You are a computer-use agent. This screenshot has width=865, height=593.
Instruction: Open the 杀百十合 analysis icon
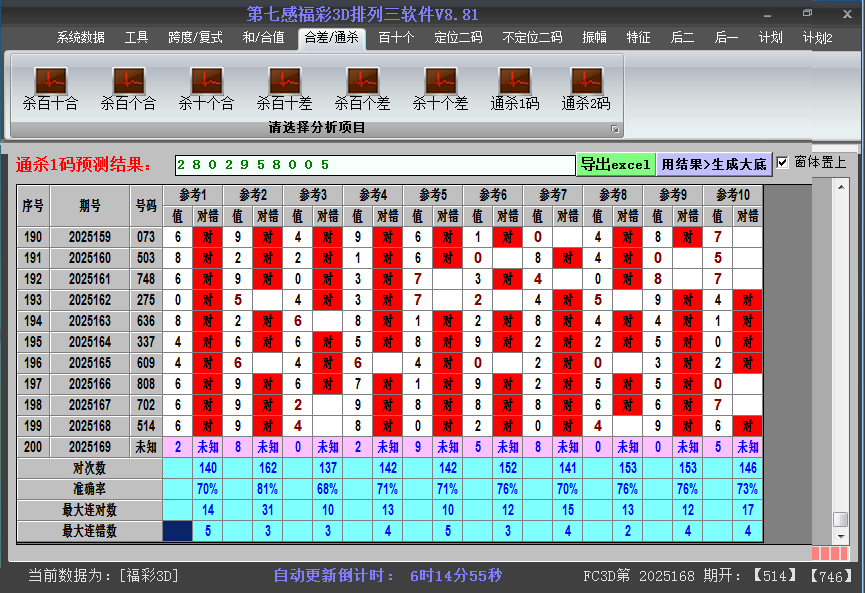point(50,89)
